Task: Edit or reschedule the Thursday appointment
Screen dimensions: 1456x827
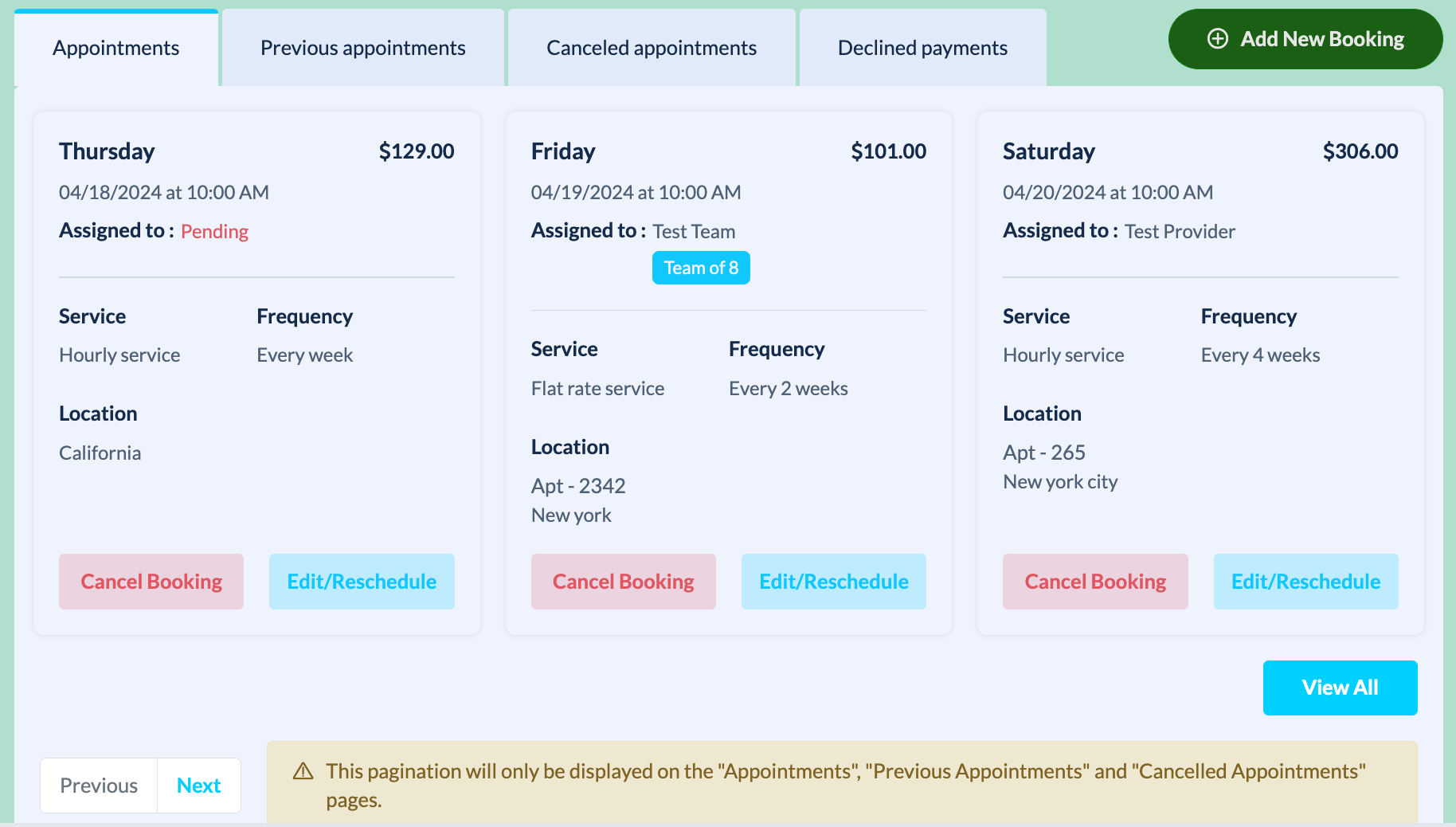Action: pos(362,582)
